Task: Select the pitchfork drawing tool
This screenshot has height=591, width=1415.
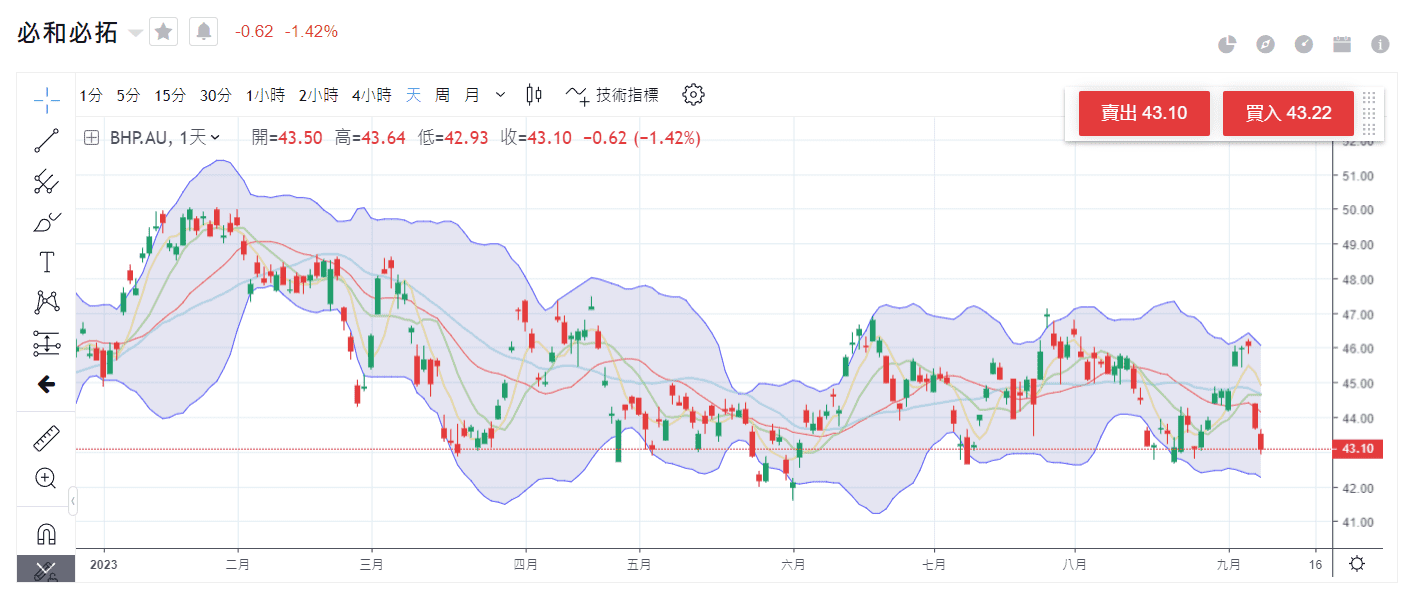Action: click(46, 181)
